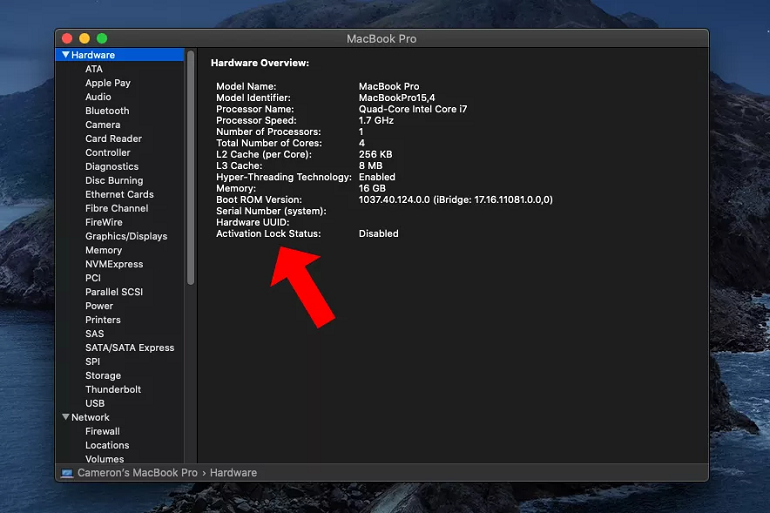
Task: Click the green zoom window button
Action: 102,38
